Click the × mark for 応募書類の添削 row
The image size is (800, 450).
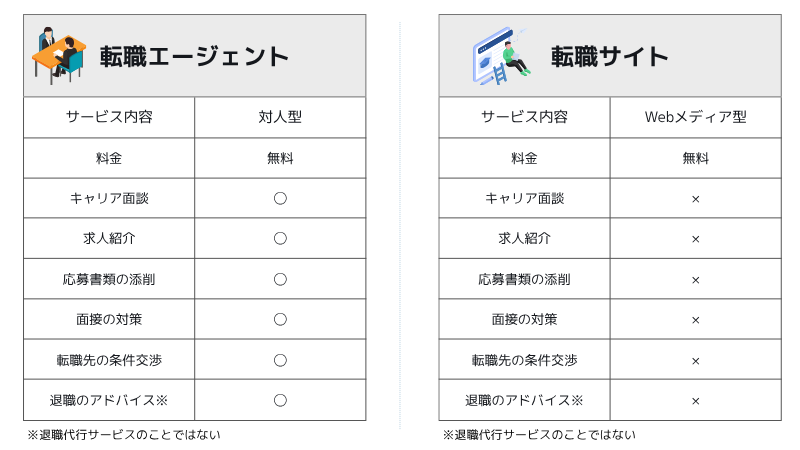695,280
